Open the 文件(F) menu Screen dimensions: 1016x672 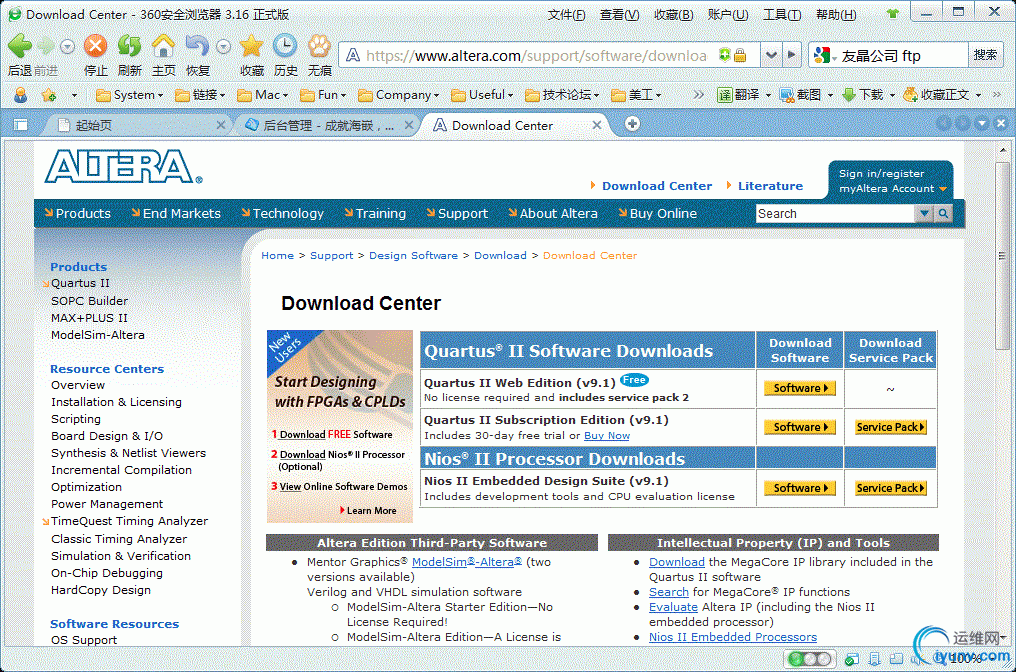tap(566, 14)
